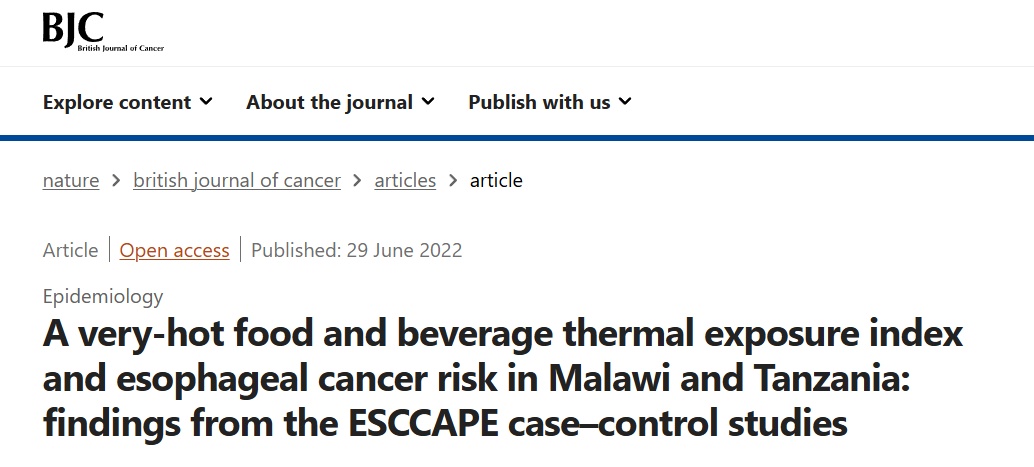
Task: Open the Publish with us dropdown
Action: [539, 102]
